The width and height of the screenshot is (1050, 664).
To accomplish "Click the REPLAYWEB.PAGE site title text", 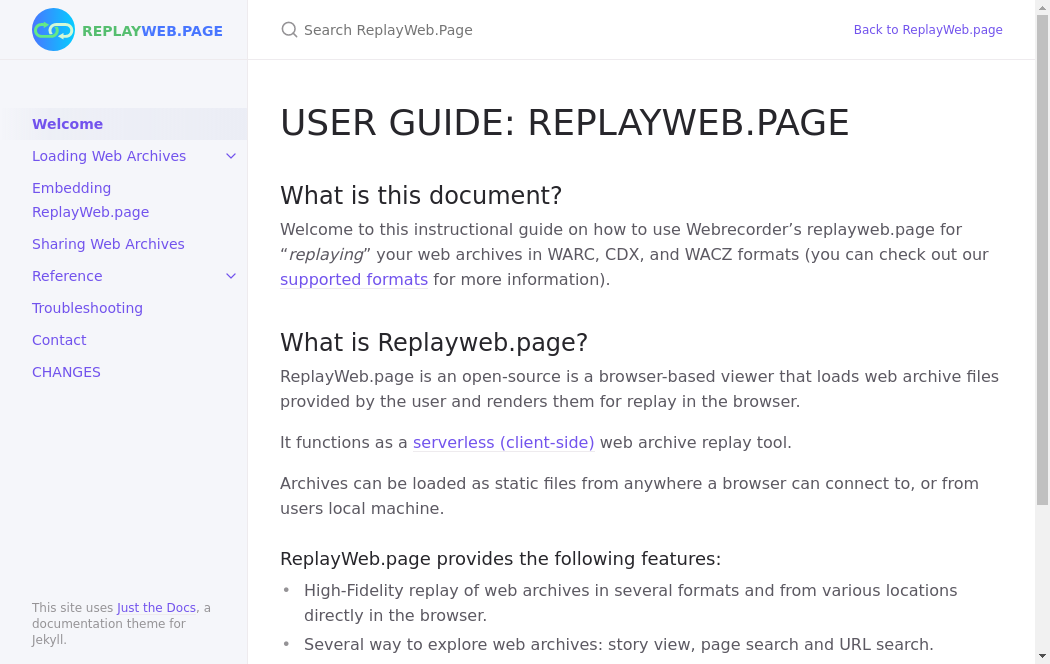I will [152, 31].
